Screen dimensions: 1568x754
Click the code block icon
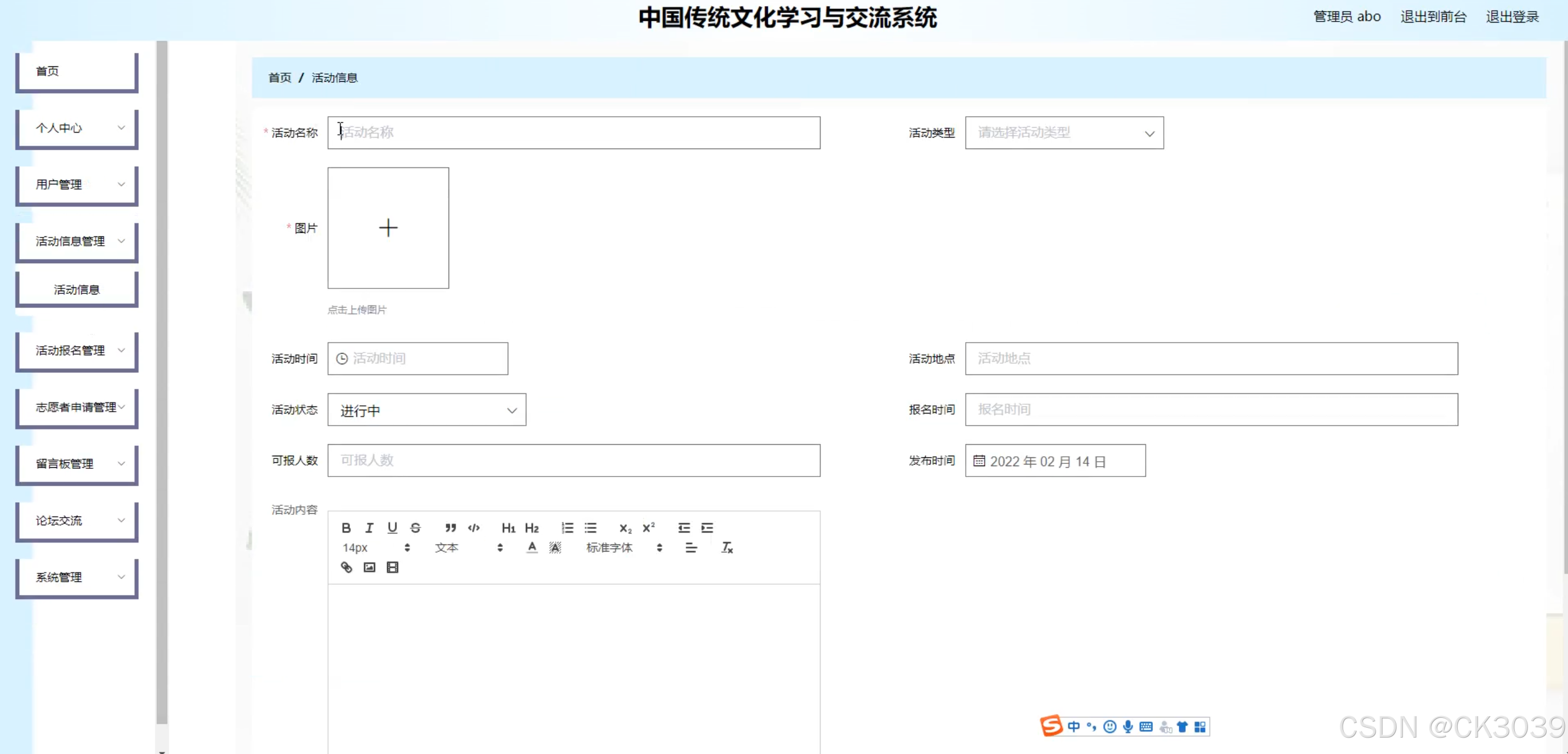[473, 528]
